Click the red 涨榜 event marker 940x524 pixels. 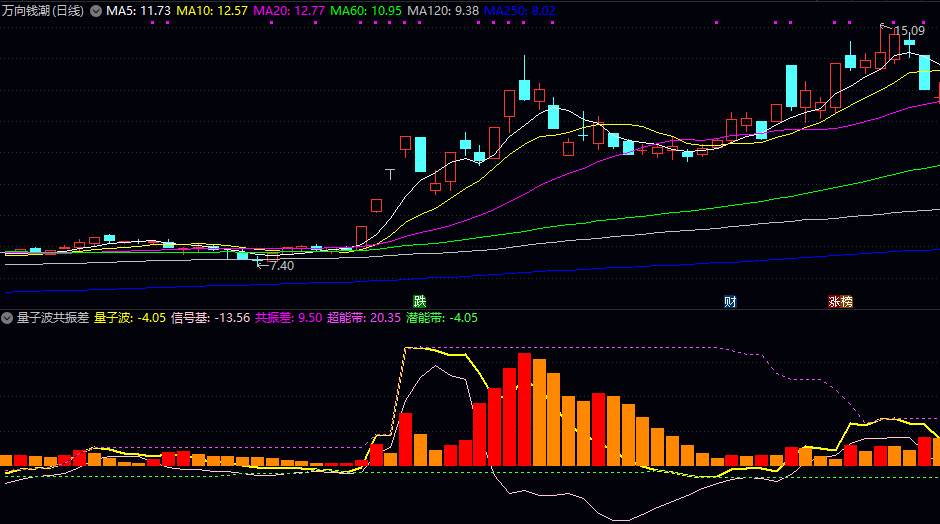coord(840,301)
